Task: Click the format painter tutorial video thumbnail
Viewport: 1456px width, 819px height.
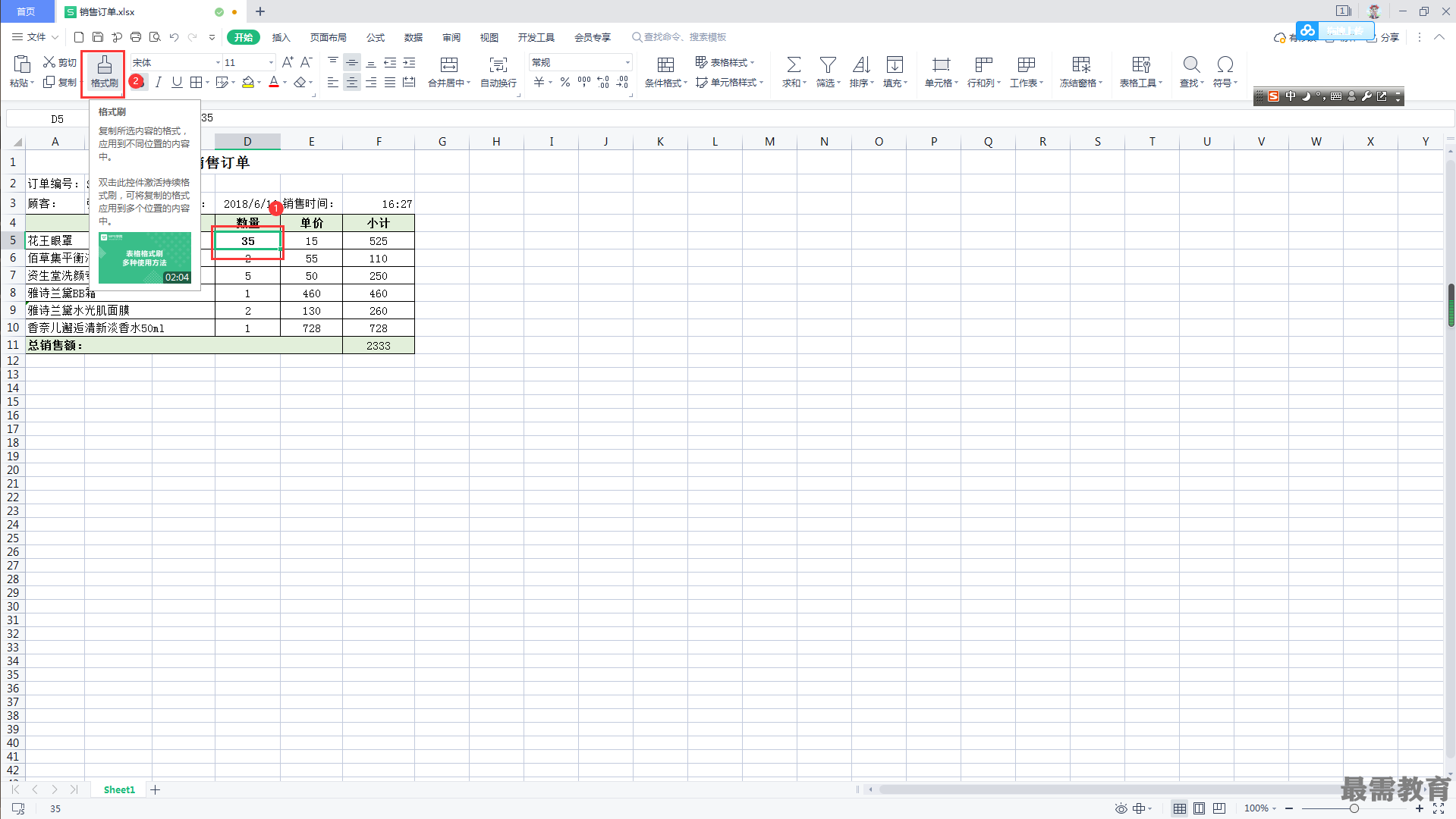Action: 145,258
